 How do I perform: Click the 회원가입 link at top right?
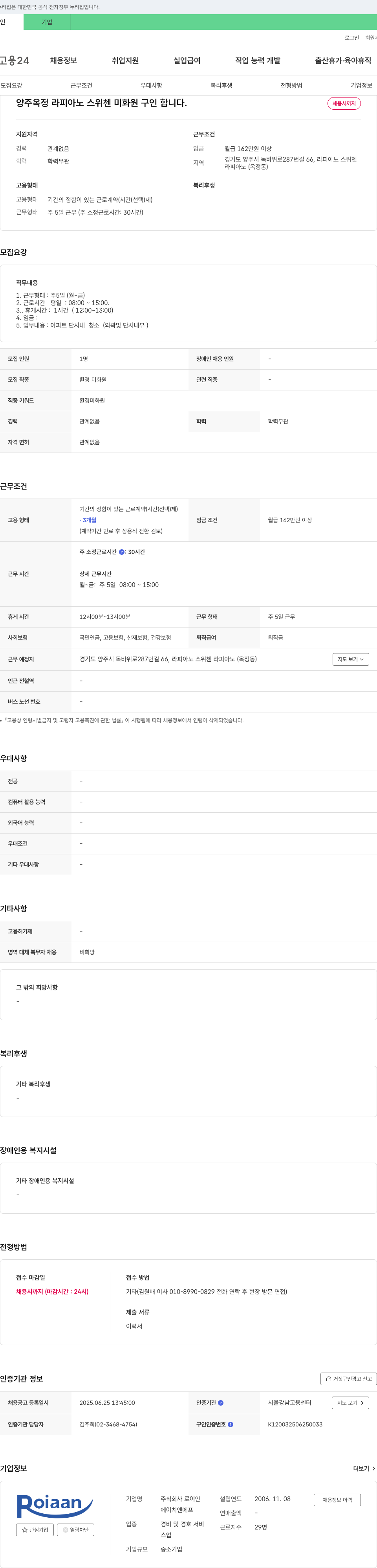click(371, 38)
